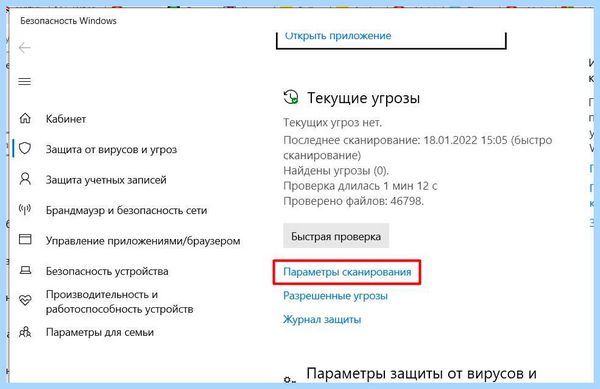Open Параметры сканирования link
This screenshot has width=600, height=389.
pos(347,272)
